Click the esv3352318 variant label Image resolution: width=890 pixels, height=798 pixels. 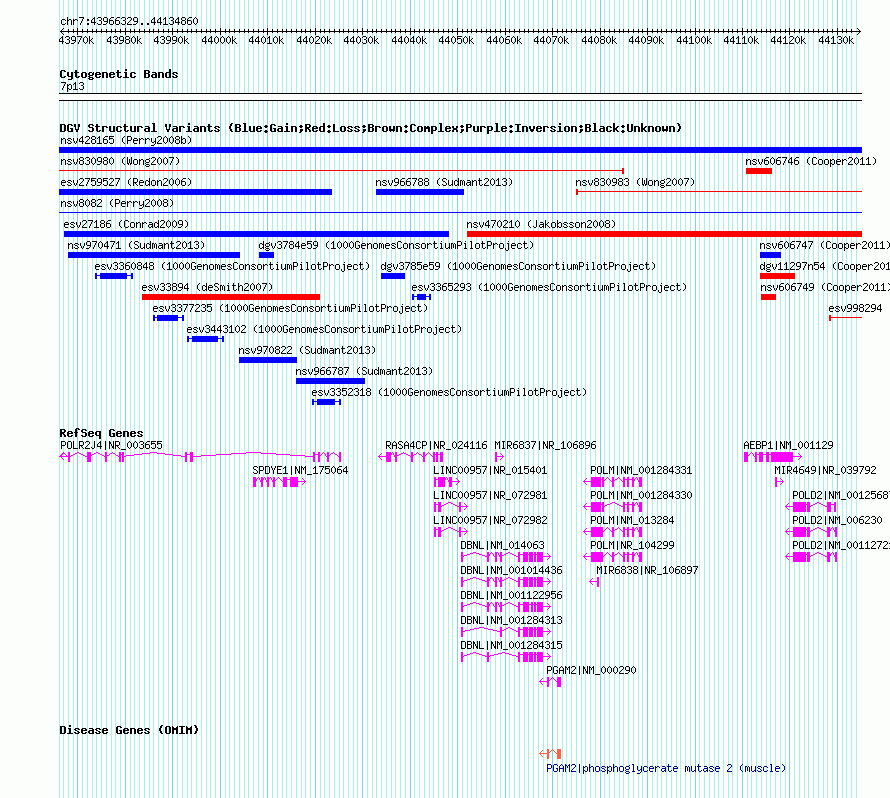[449, 392]
